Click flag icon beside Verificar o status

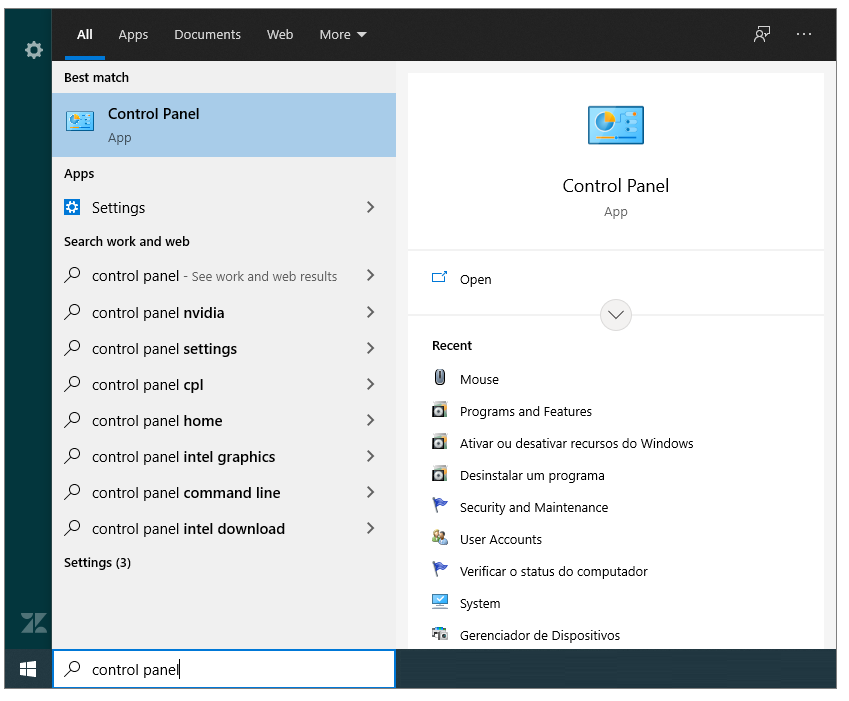pyautogui.click(x=440, y=569)
